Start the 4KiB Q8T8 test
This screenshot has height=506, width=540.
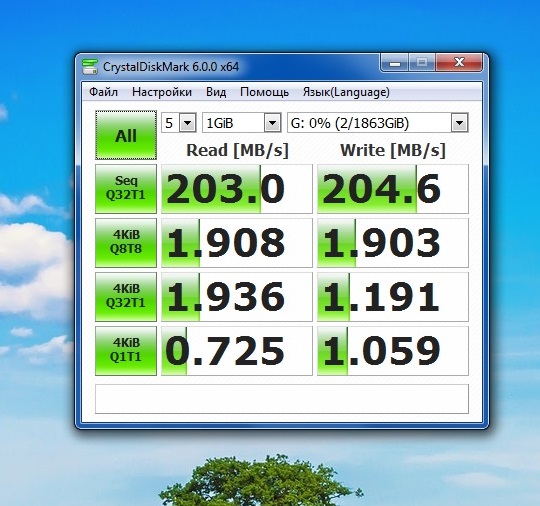click(x=126, y=242)
